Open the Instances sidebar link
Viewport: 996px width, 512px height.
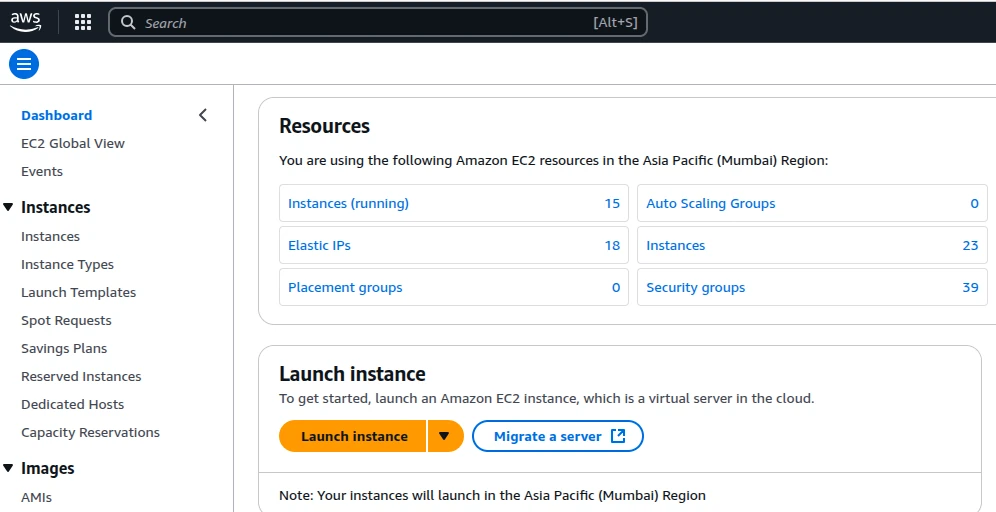click(50, 236)
